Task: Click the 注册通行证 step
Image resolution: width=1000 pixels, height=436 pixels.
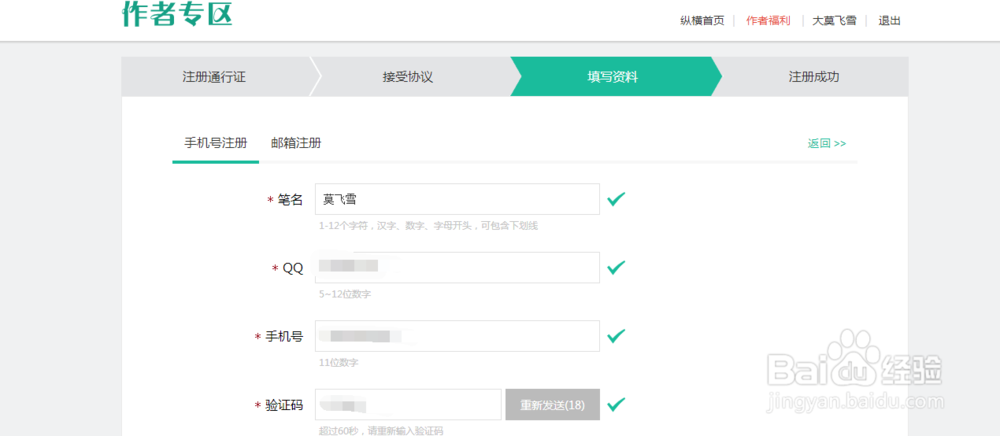Action: tap(214, 77)
